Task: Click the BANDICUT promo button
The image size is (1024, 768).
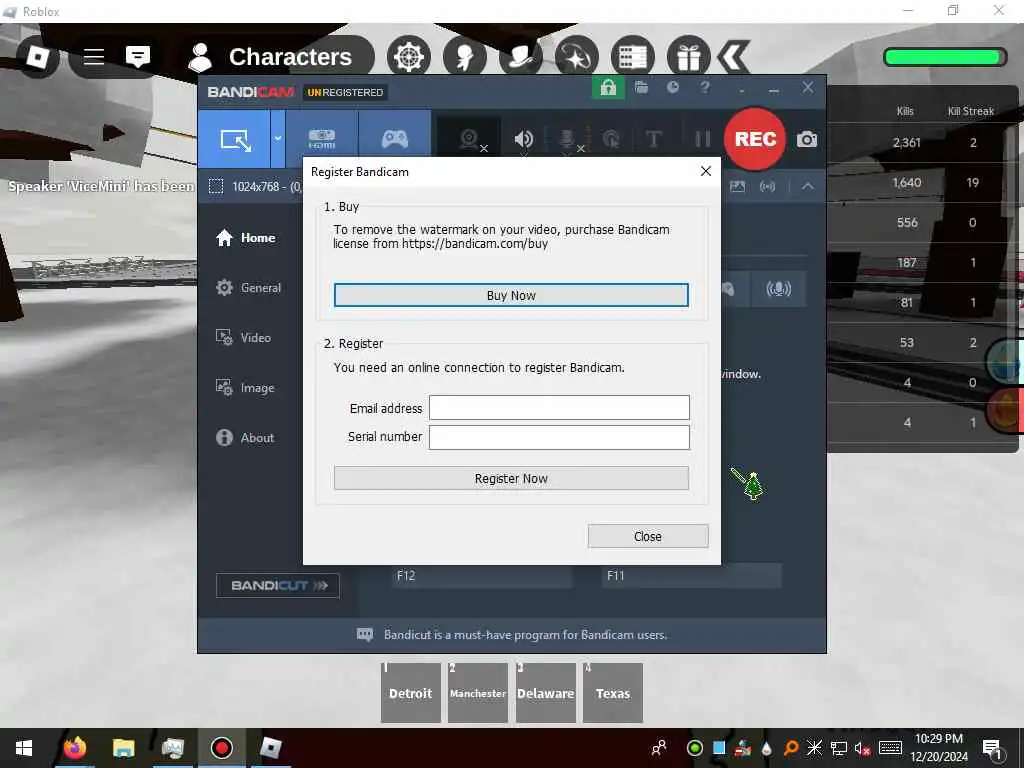Action: tap(278, 585)
